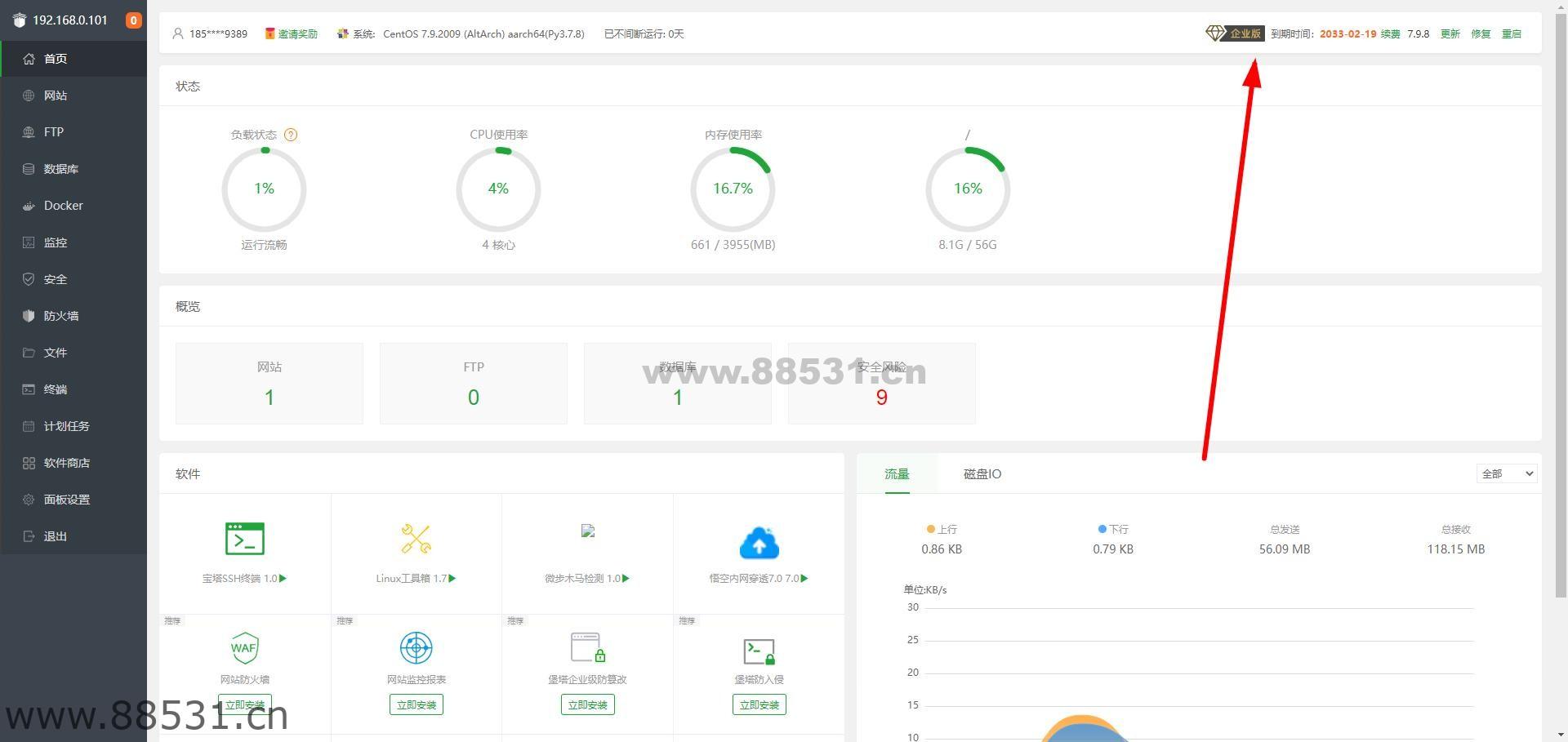Open the 数据库 overview card showing 1
This screenshot has width=1568, height=742.
click(678, 384)
